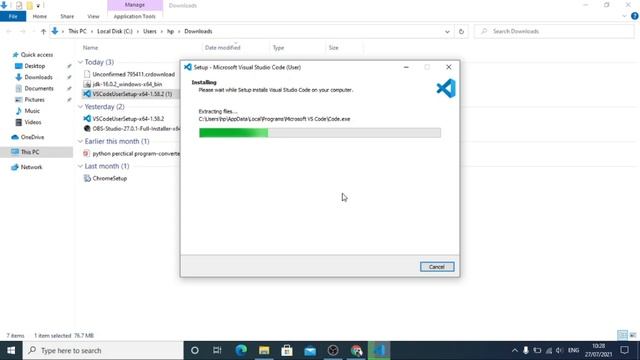Select the Manage contextual tab

point(135,5)
